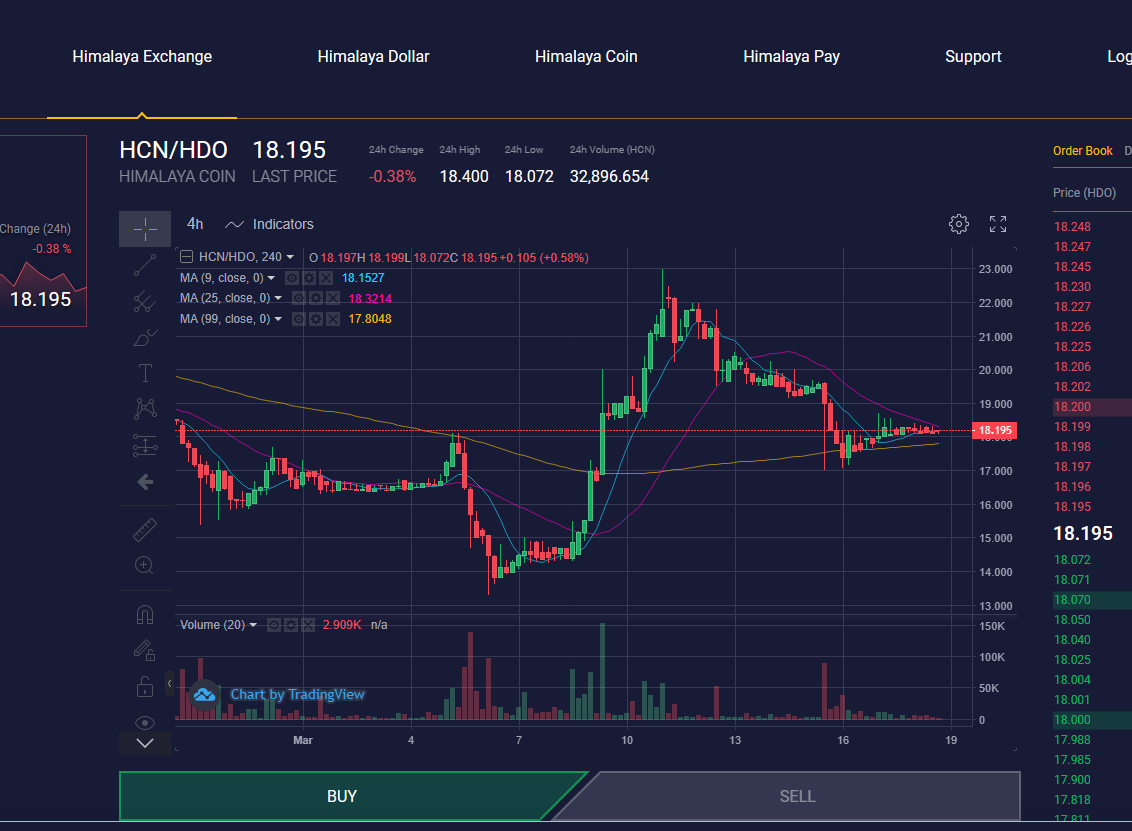The height and width of the screenshot is (831, 1132).
Task: Open MA (25, close, 0) dropdown arrow
Action: coord(278,298)
